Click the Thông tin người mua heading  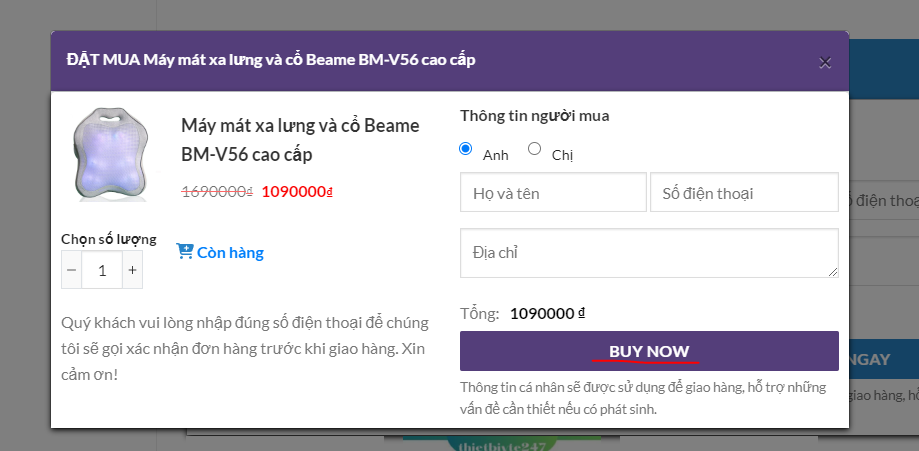[x=535, y=116]
